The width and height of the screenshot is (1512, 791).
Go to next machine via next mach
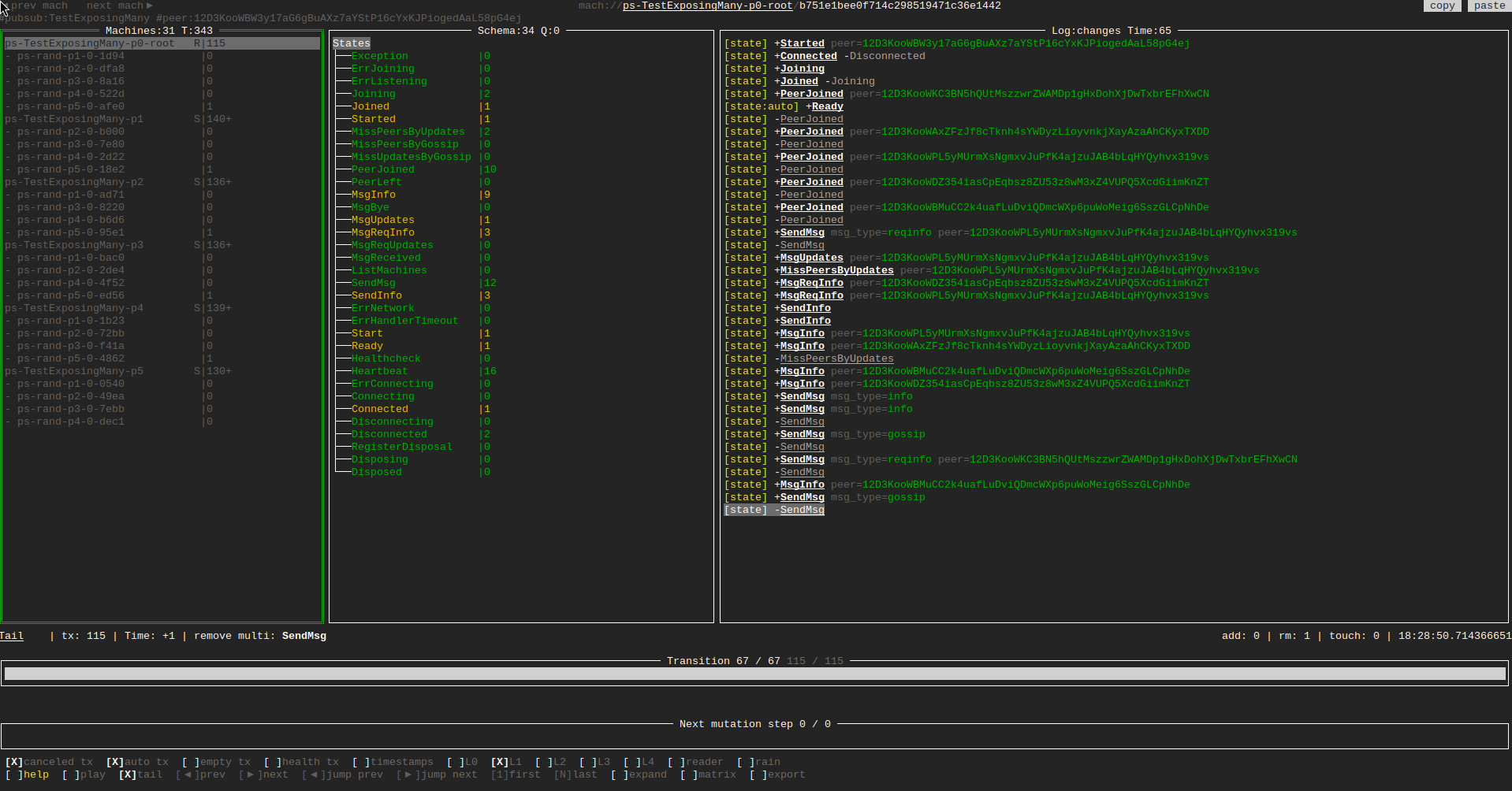point(118,6)
